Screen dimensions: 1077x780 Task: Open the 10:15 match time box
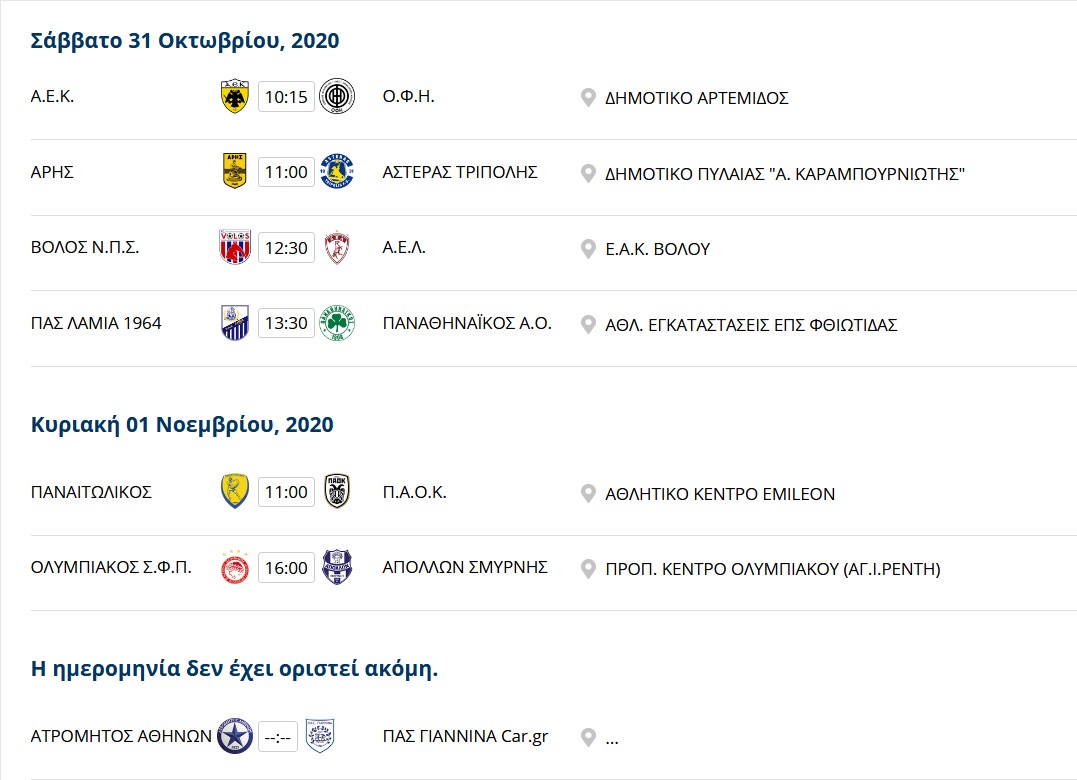point(286,97)
